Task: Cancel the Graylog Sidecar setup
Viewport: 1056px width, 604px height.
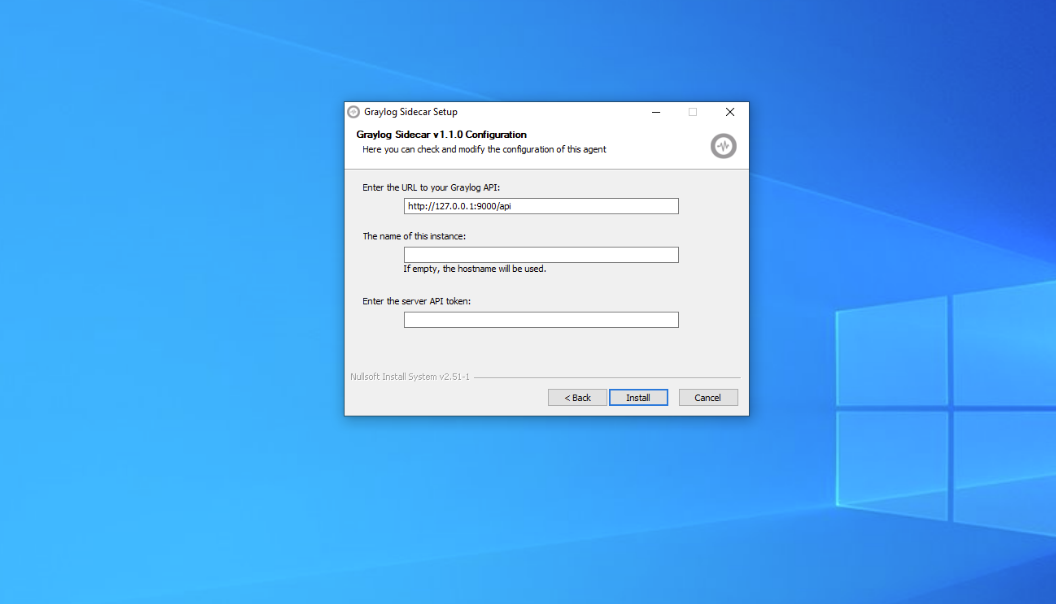Action: coord(708,397)
